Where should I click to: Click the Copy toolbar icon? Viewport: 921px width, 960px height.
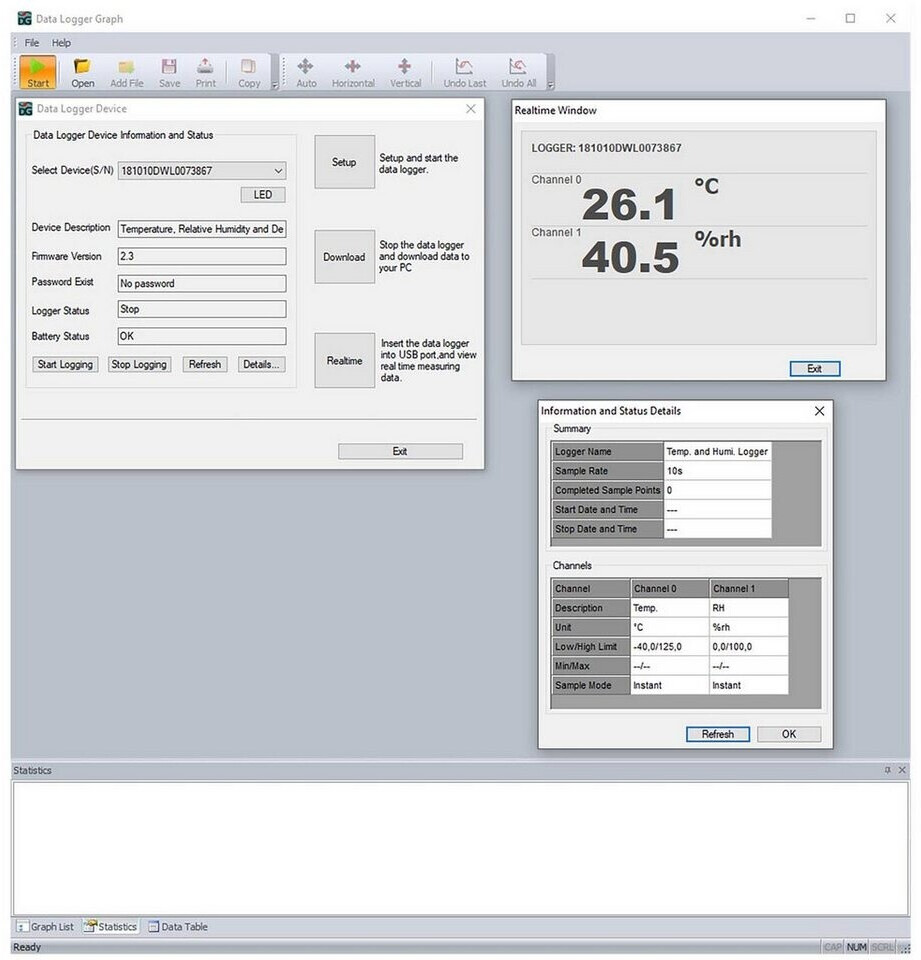pyautogui.click(x=249, y=72)
